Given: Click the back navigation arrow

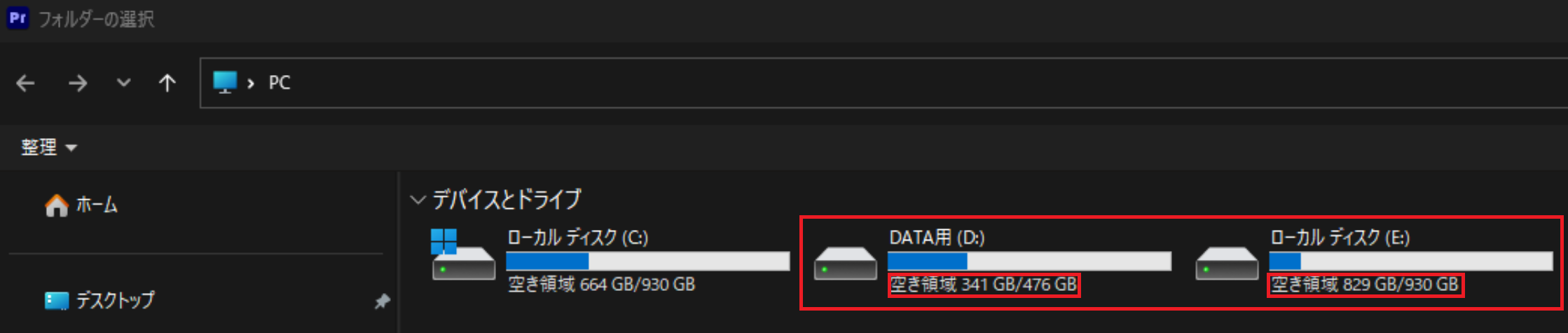Looking at the screenshot, I should point(26,83).
